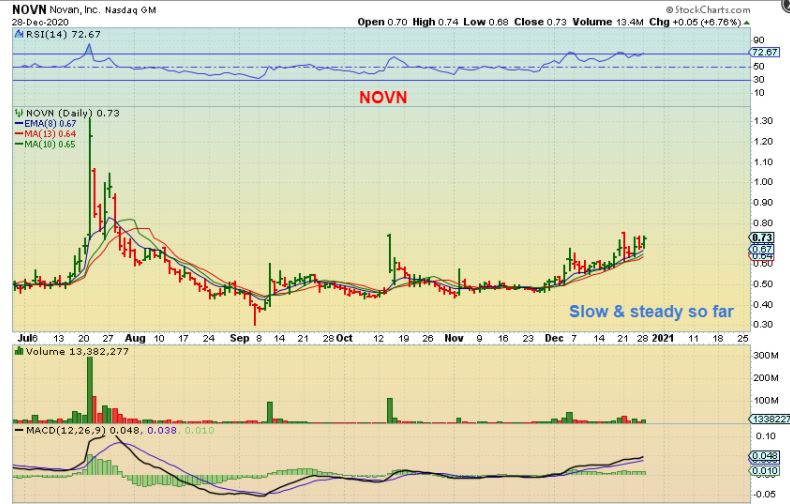790x504 pixels.
Task: Click the Nasdaq GM exchange label
Action: (131, 10)
